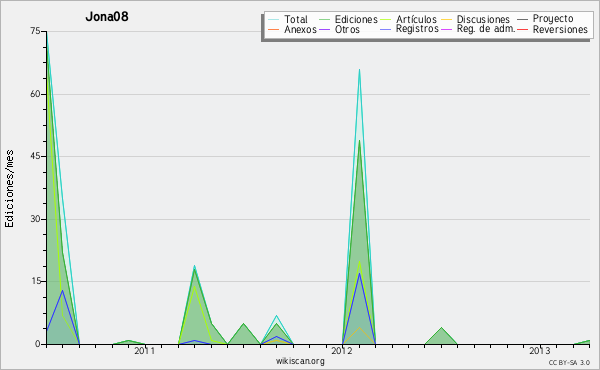Click the 2012 peak of the Total line
The image size is (600, 370).
359,70
